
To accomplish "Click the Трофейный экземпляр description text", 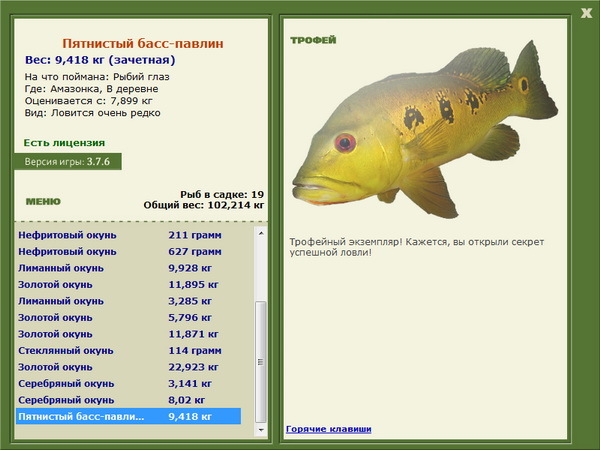I will click(417, 247).
